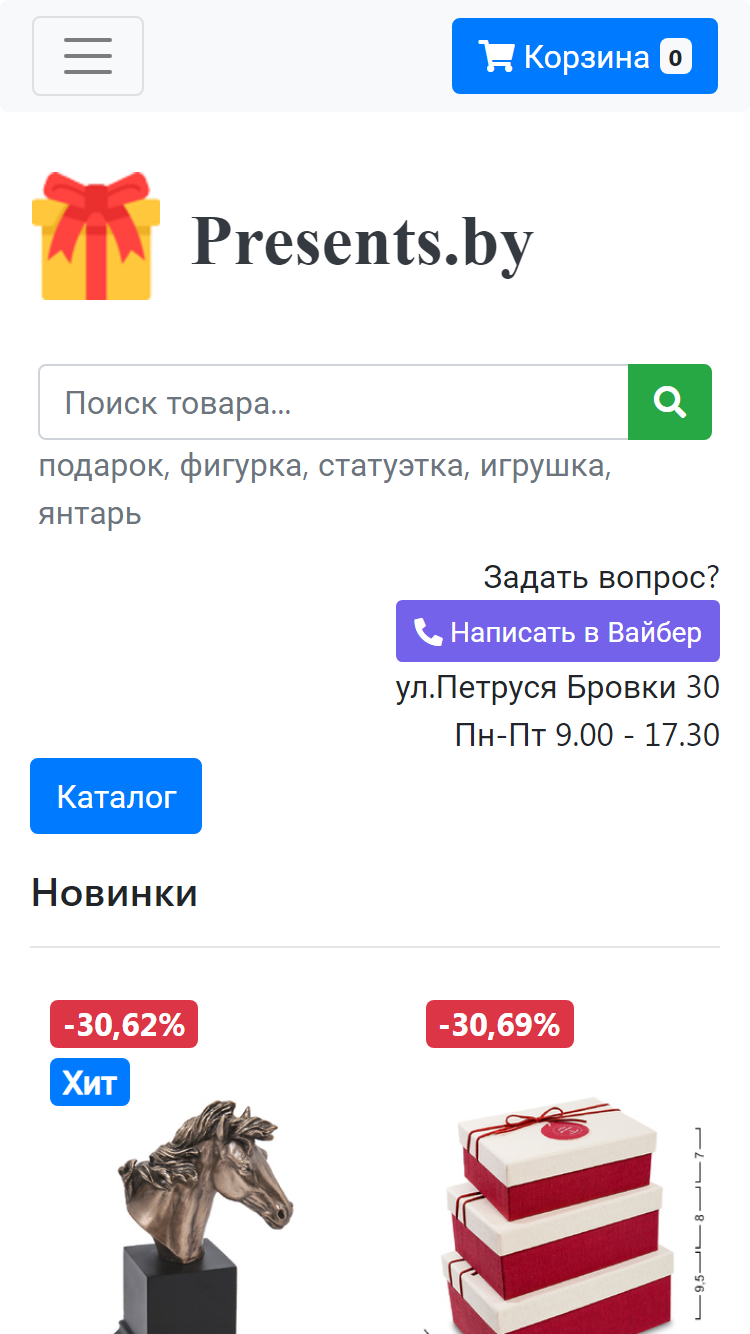Click the -30,69% discount badge
This screenshot has width=750, height=1334.
[x=500, y=1024]
